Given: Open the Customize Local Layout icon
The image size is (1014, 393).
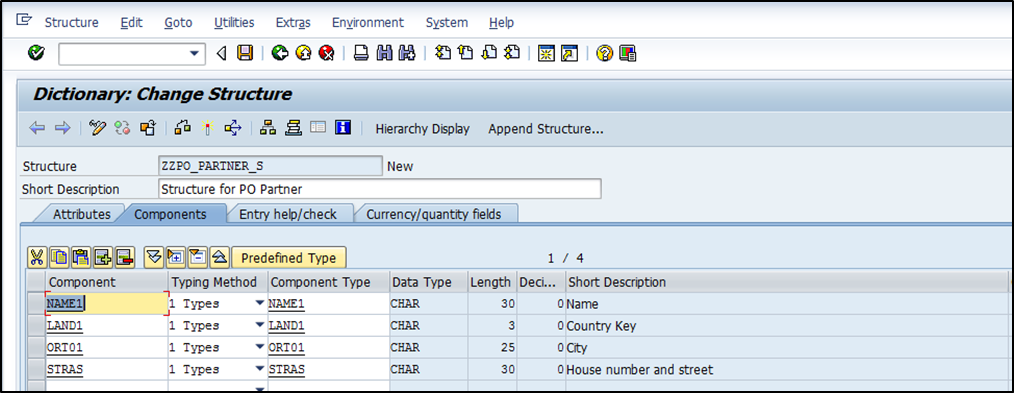Looking at the screenshot, I should tap(627, 54).
